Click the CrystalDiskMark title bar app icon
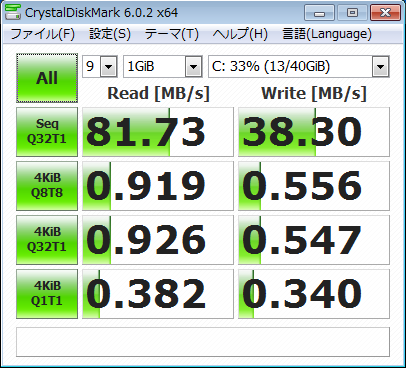This screenshot has width=406, height=368. pyautogui.click(x=13, y=12)
